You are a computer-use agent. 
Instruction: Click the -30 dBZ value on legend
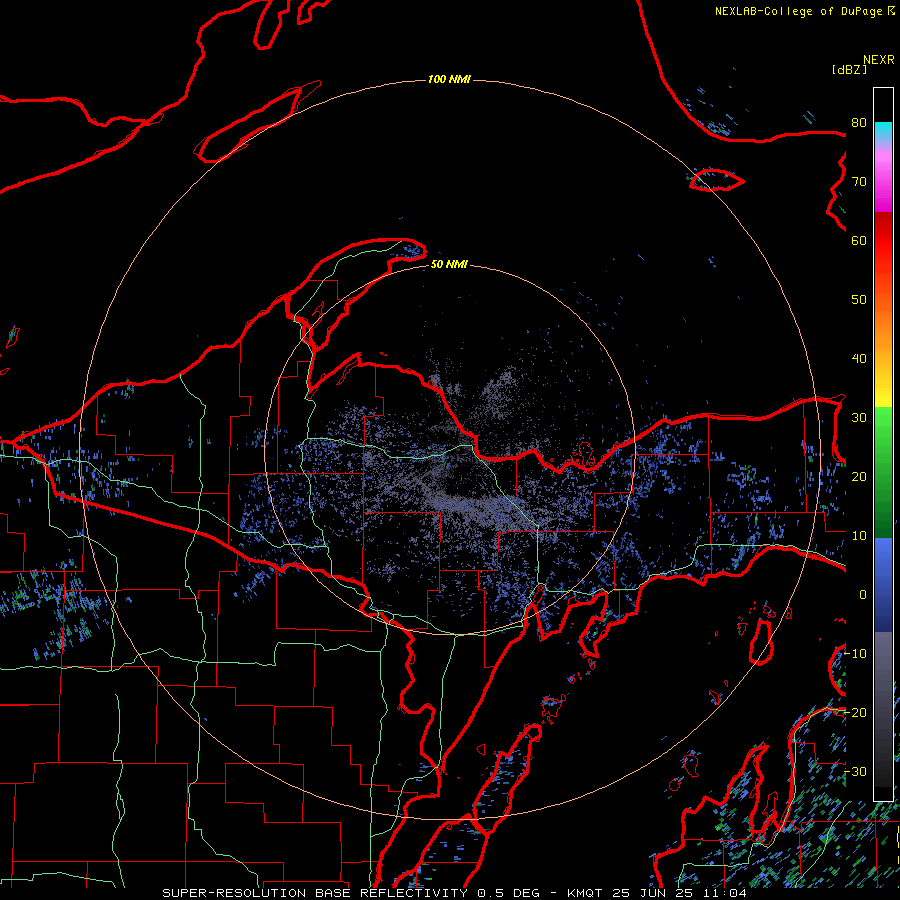[x=855, y=772]
